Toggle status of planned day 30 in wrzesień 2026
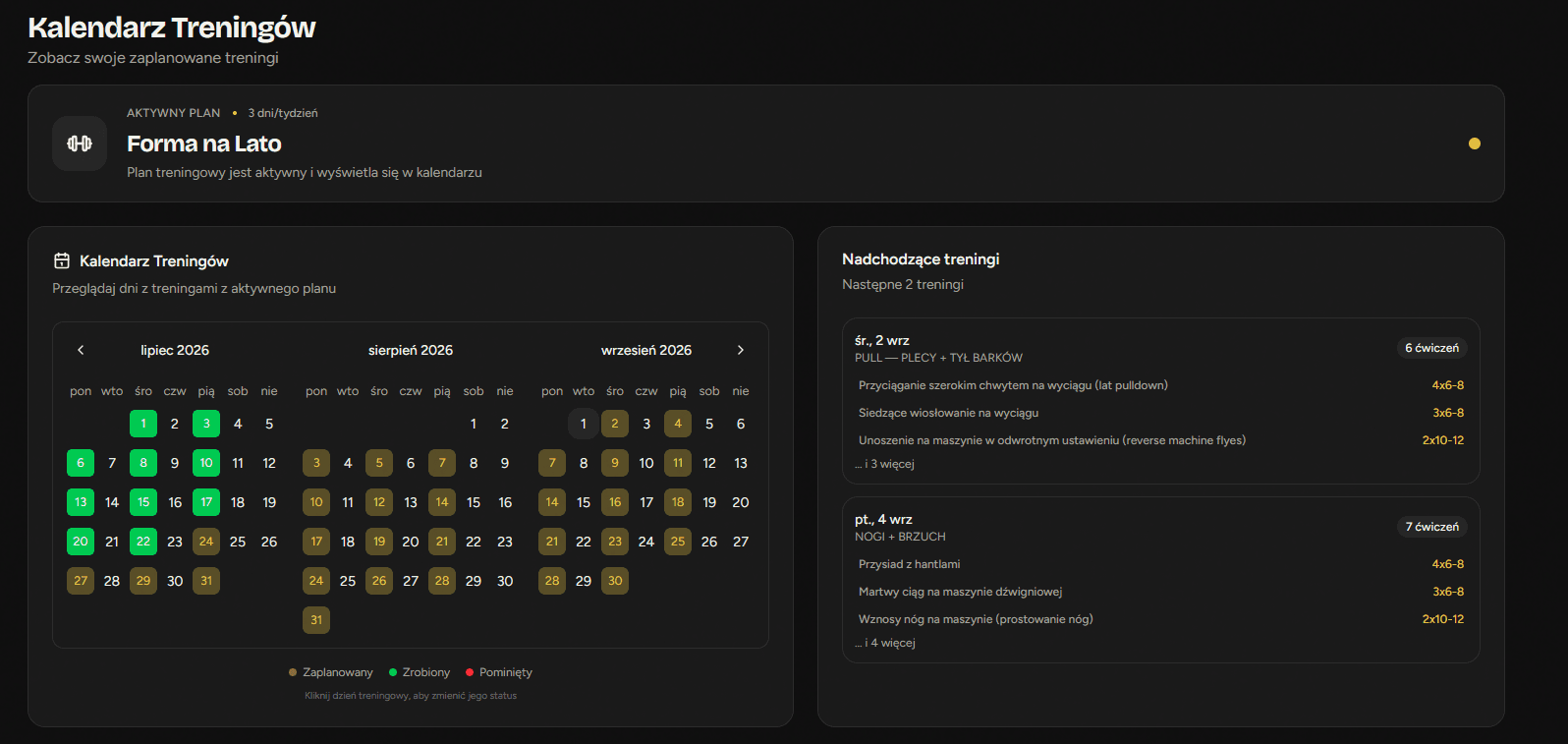The height and width of the screenshot is (744, 1568). tap(615, 581)
